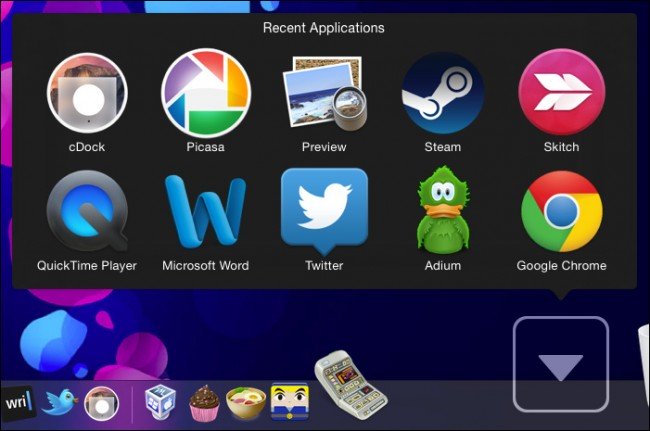This screenshot has width=650, height=431.
Task: Open the Adium green duck icon
Action: pyautogui.click(x=443, y=210)
